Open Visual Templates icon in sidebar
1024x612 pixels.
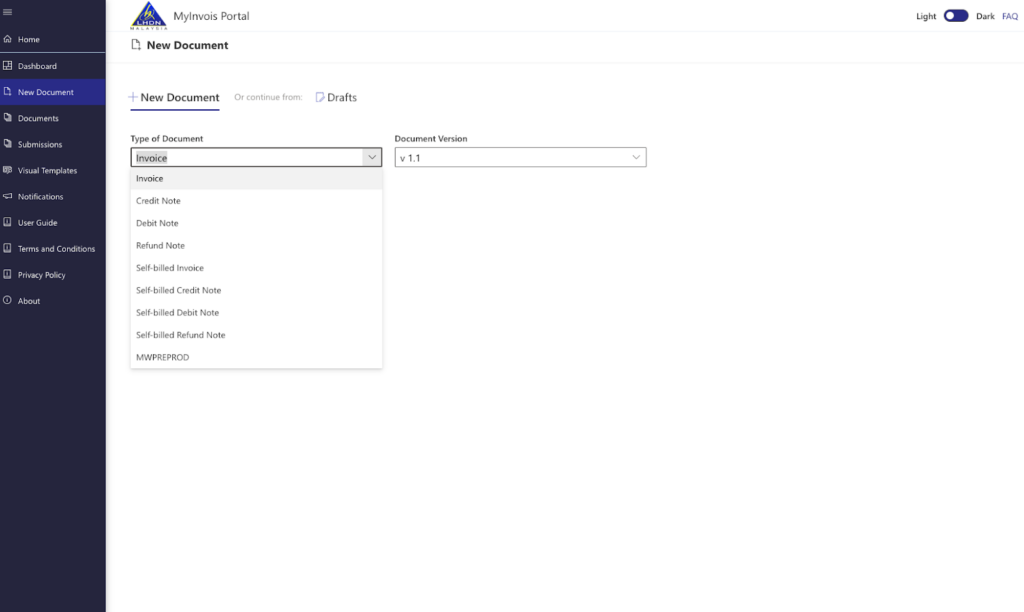click(8, 170)
